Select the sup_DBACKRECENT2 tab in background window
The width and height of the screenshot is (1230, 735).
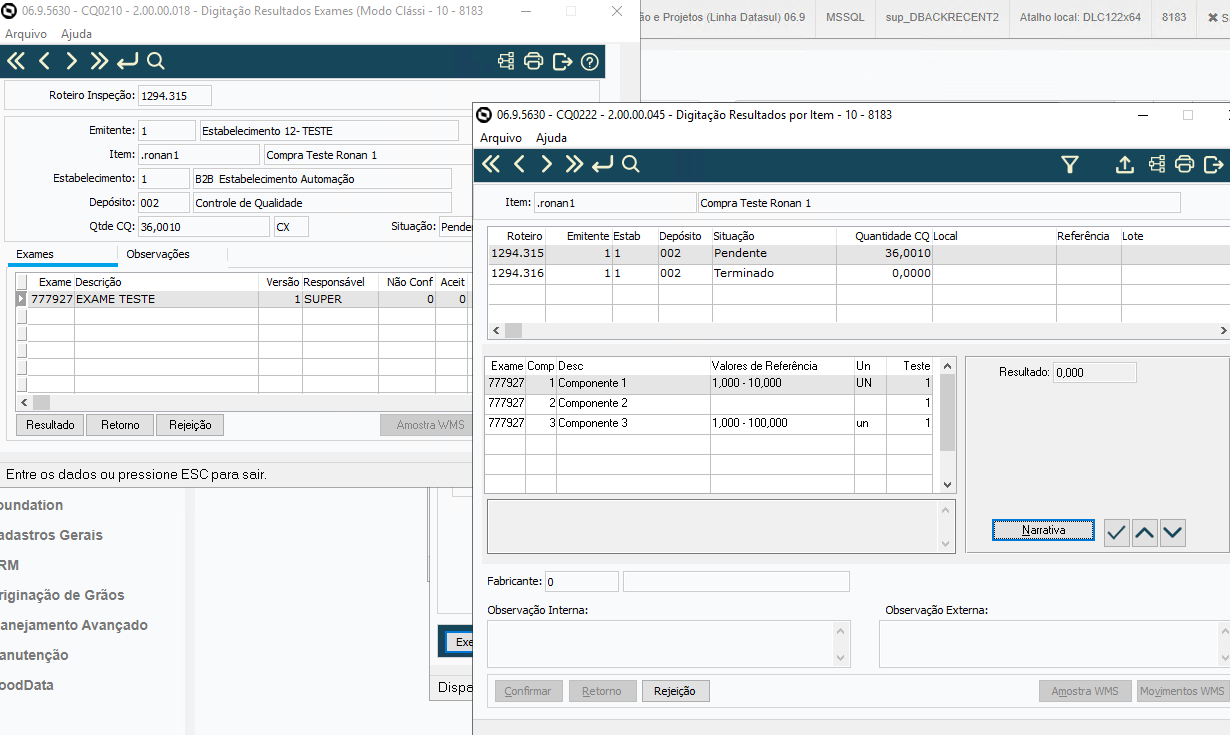942,17
